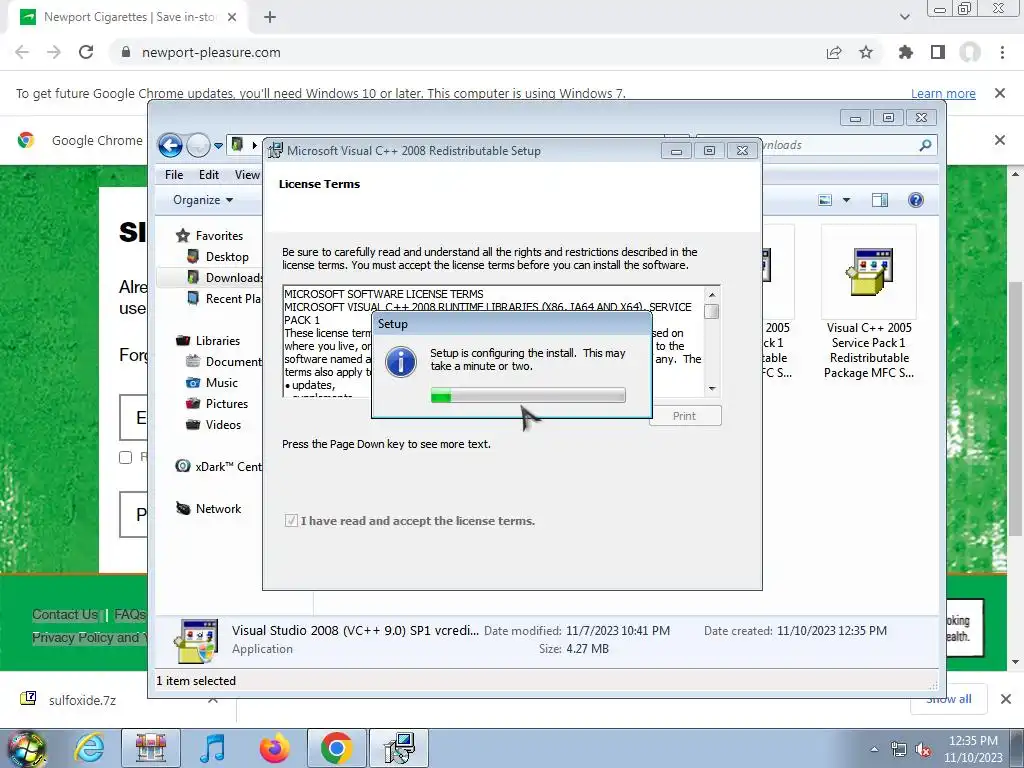The width and height of the screenshot is (1024, 768).
Task: Open Pictures library in navigation pane
Action: (x=217, y=404)
